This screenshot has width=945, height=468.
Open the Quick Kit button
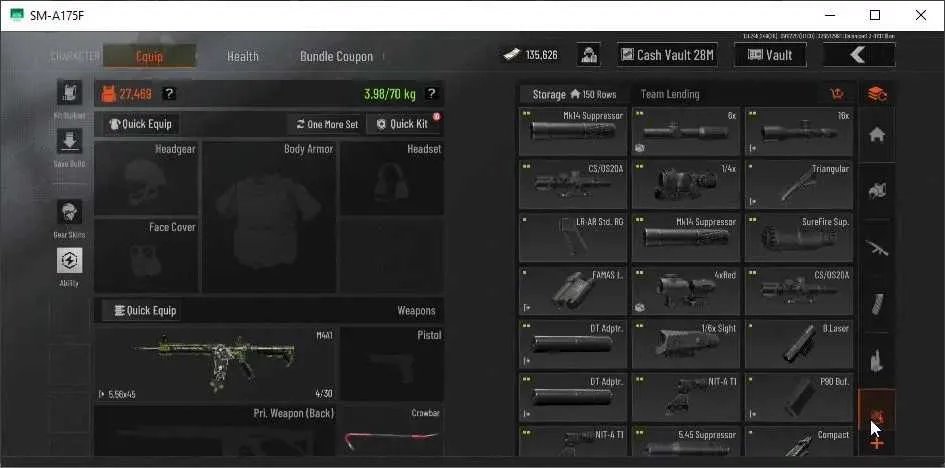(x=404, y=124)
